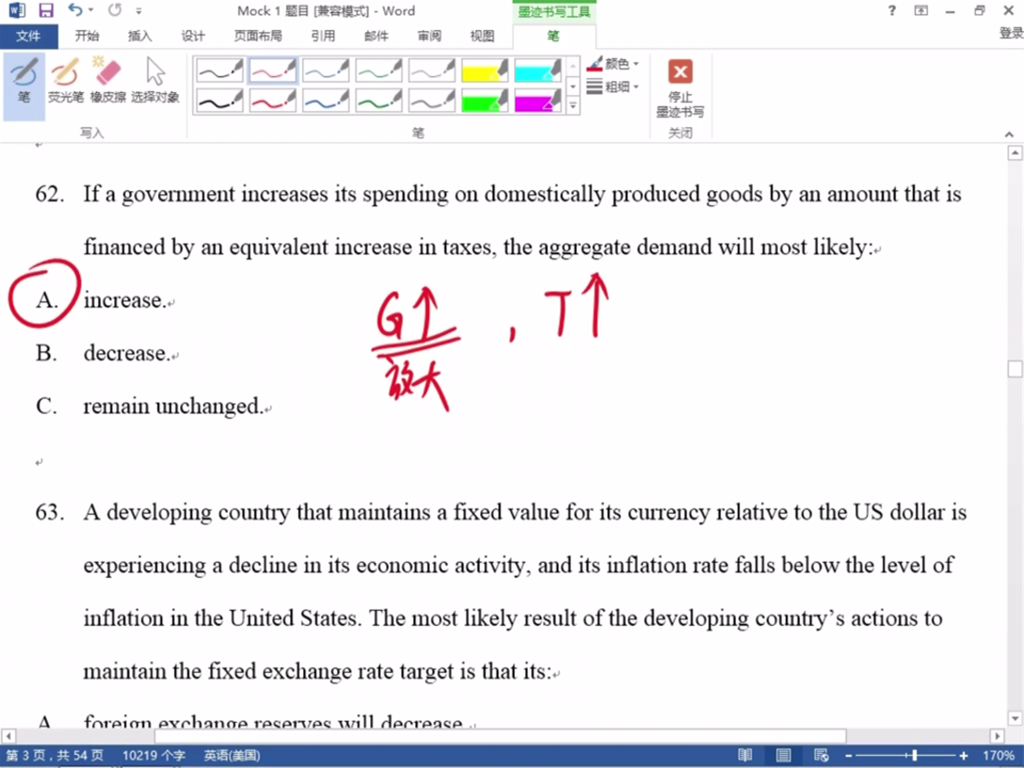The width and height of the screenshot is (1024, 768).
Task: Open the 文件 (File) menu
Action: (x=29, y=36)
